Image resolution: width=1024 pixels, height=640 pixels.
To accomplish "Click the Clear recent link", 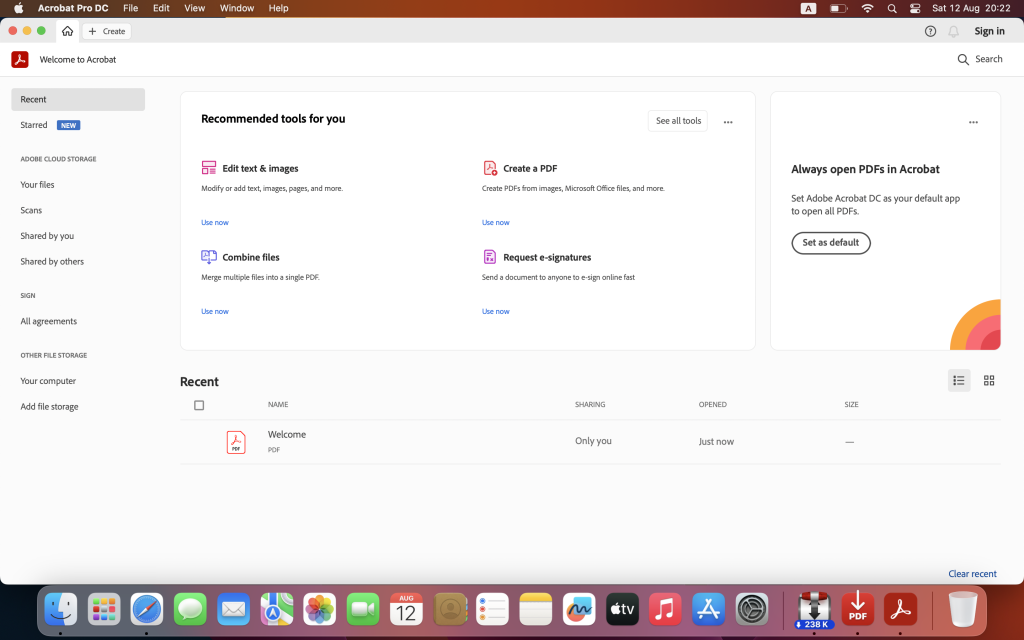I will click(x=972, y=574).
